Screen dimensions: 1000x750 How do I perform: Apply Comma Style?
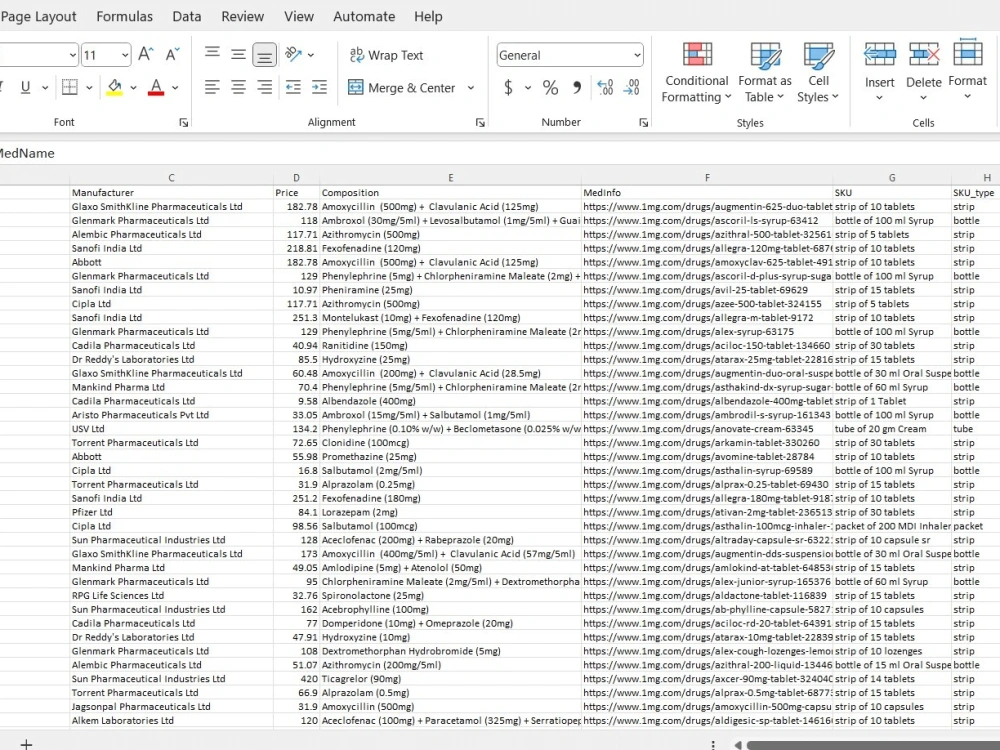577,87
